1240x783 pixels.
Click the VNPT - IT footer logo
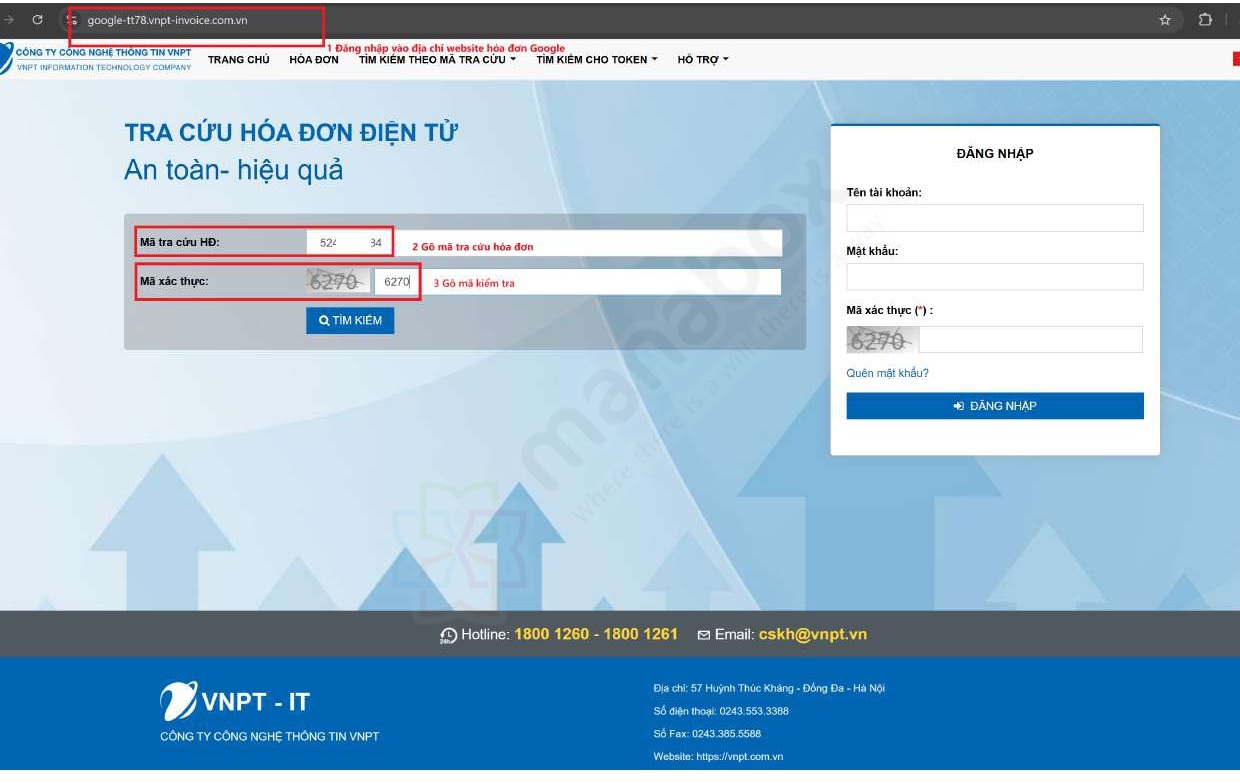point(235,702)
